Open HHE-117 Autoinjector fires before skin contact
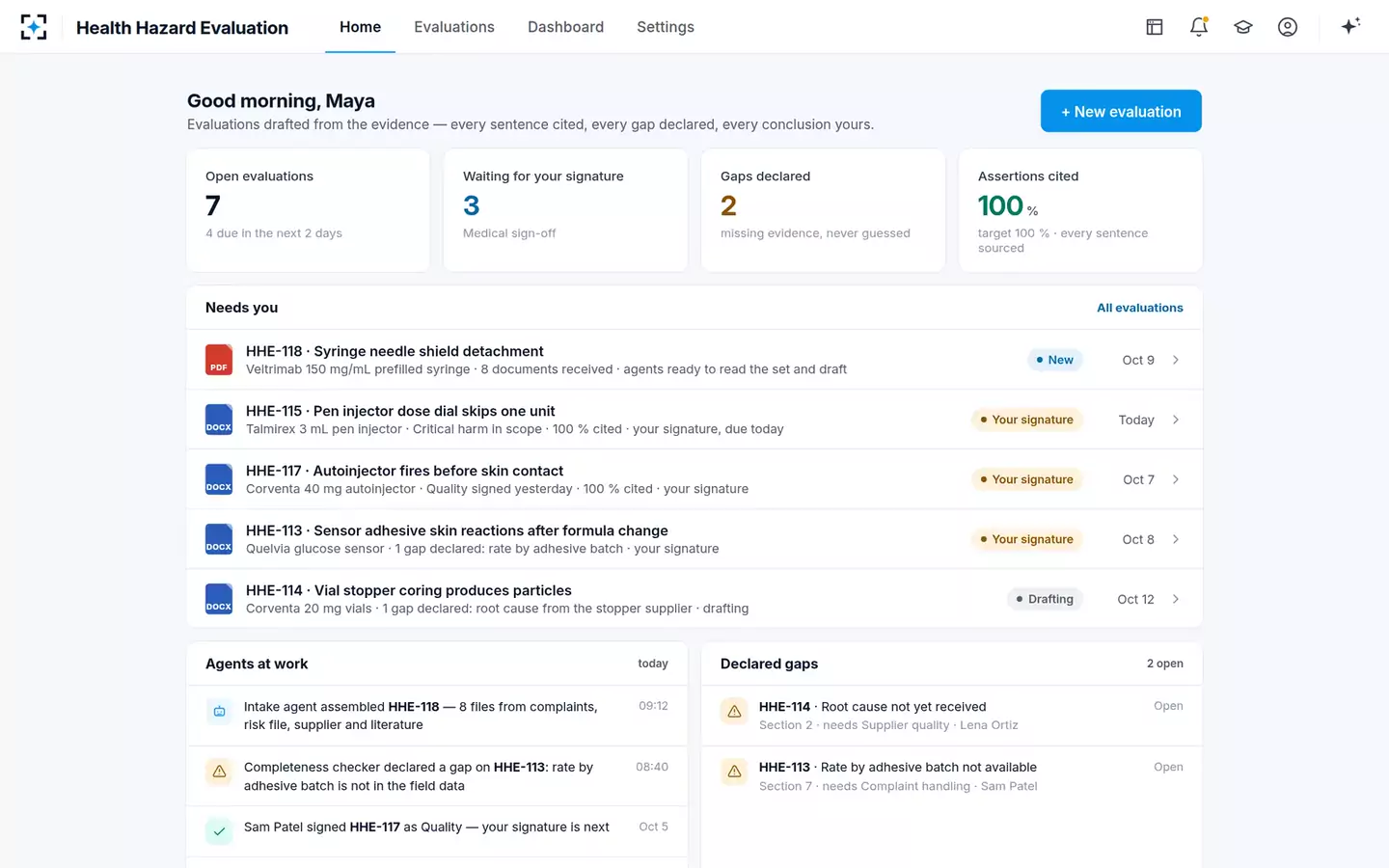 pyautogui.click(x=404, y=471)
